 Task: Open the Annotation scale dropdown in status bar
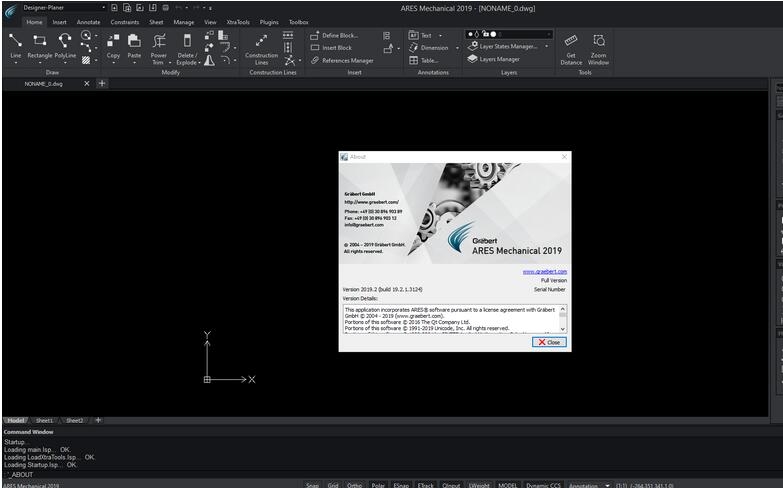pyautogui.click(x=607, y=484)
